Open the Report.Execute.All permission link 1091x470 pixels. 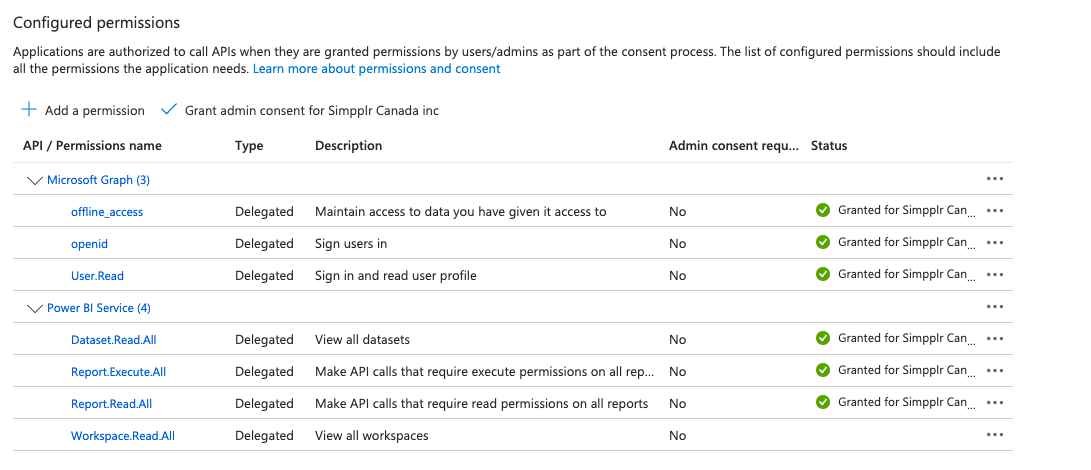118,372
